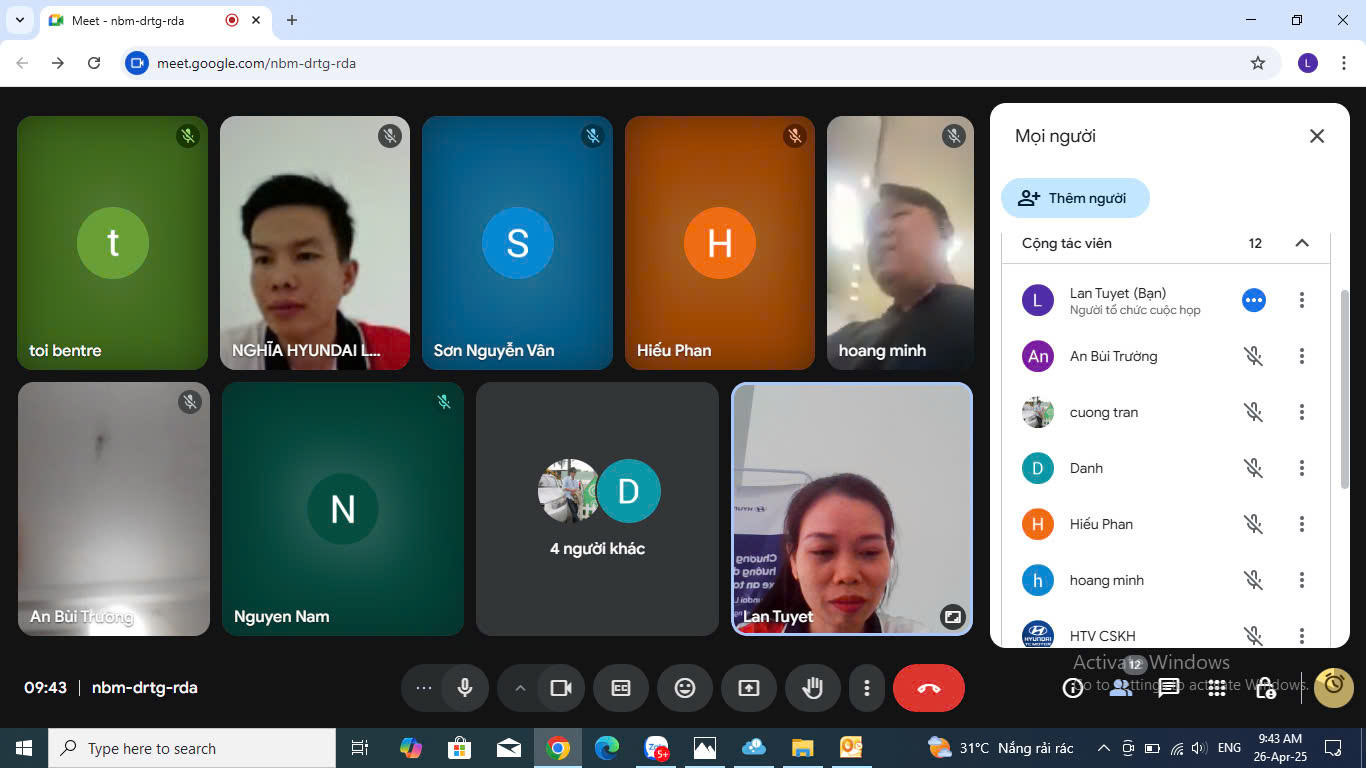The width and height of the screenshot is (1366, 768).
Task: Open more options for Hiếu Phan in list
Action: (1301, 524)
